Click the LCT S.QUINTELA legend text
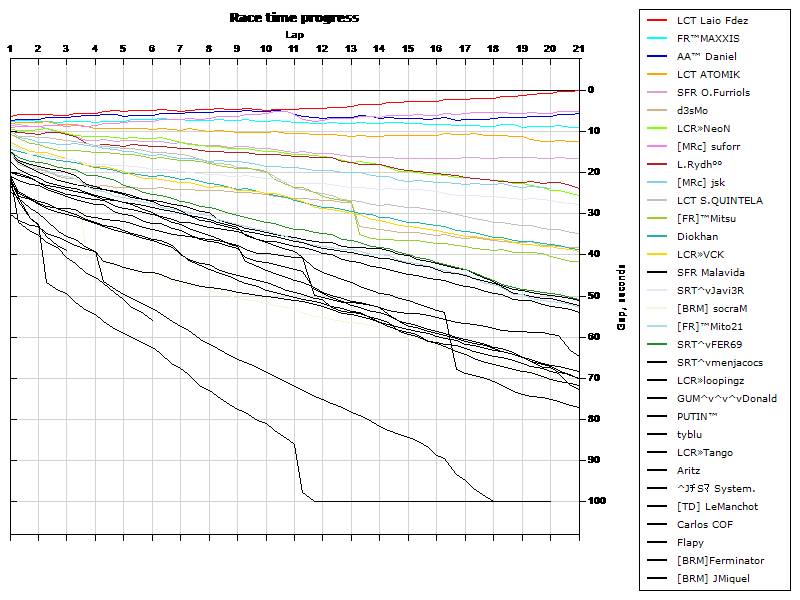800x600 pixels. point(722,200)
